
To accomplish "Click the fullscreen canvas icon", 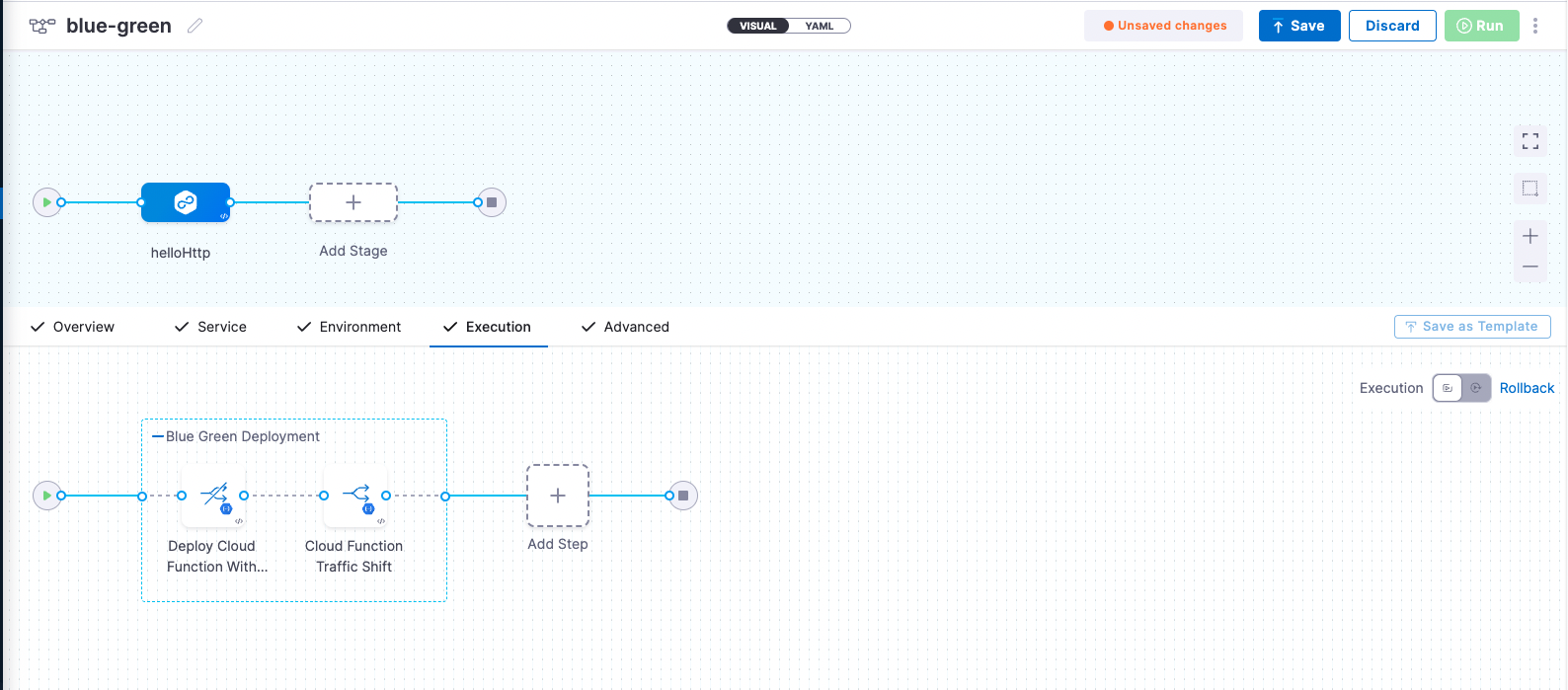I will (x=1529, y=141).
